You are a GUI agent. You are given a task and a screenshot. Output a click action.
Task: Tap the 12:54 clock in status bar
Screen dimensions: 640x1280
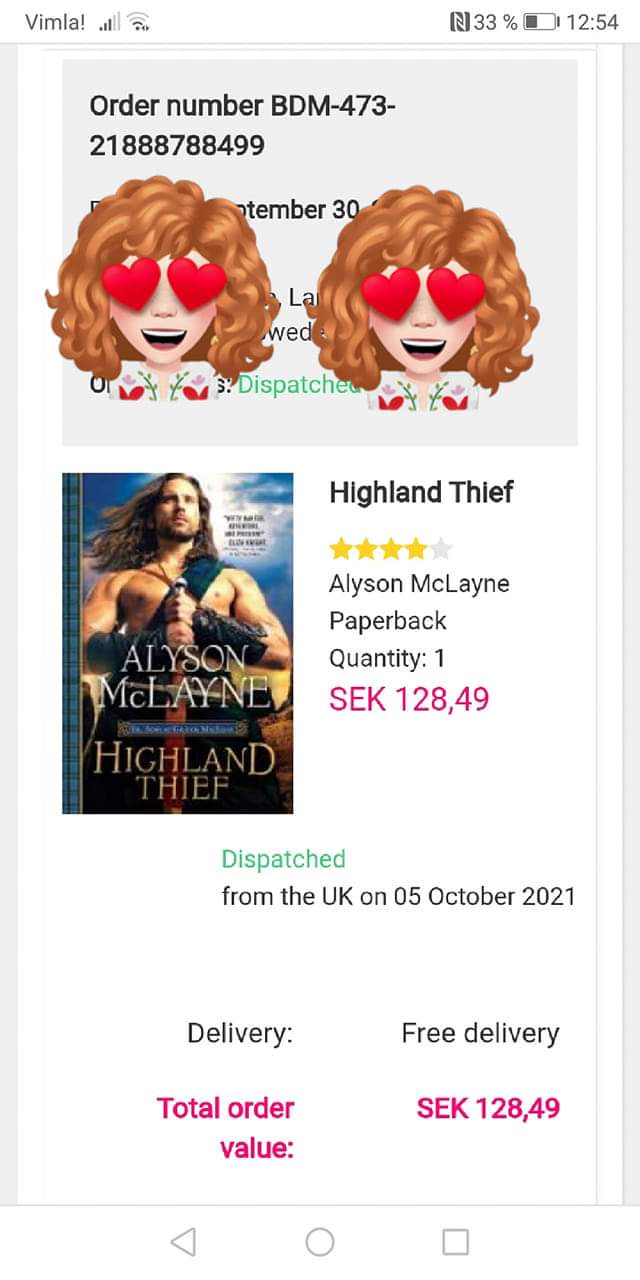click(x=592, y=22)
